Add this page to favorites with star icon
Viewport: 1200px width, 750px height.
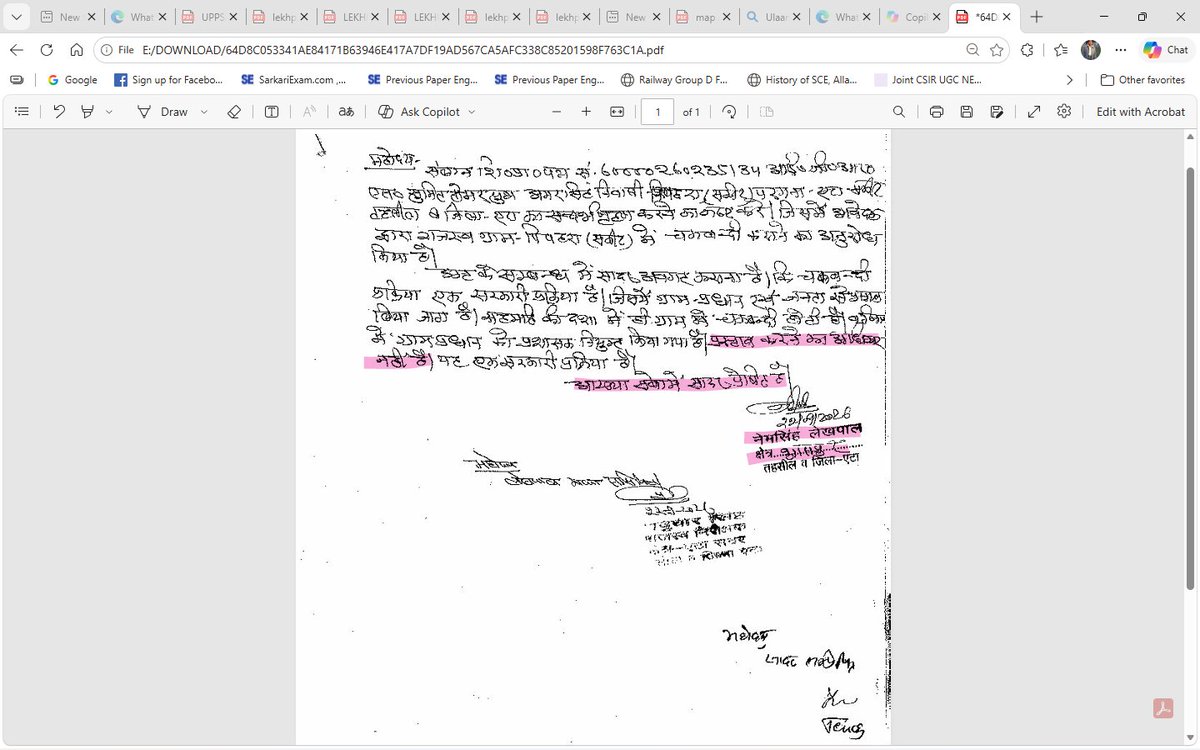point(997,49)
